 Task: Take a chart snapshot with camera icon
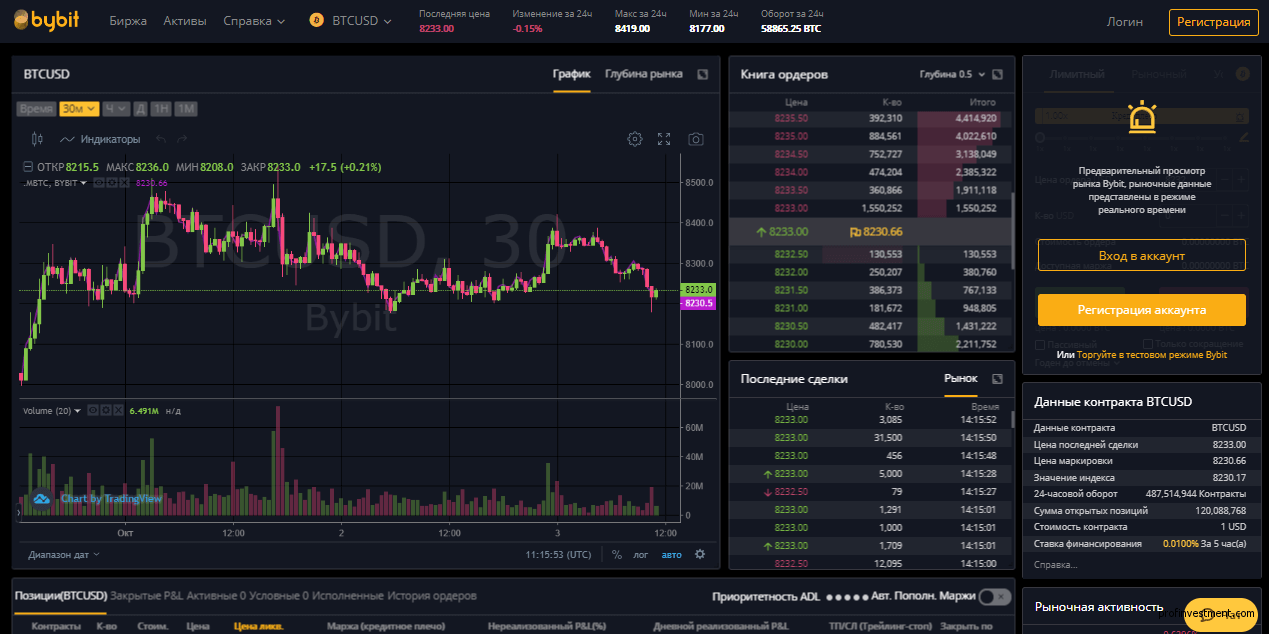[x=696, y=139]
